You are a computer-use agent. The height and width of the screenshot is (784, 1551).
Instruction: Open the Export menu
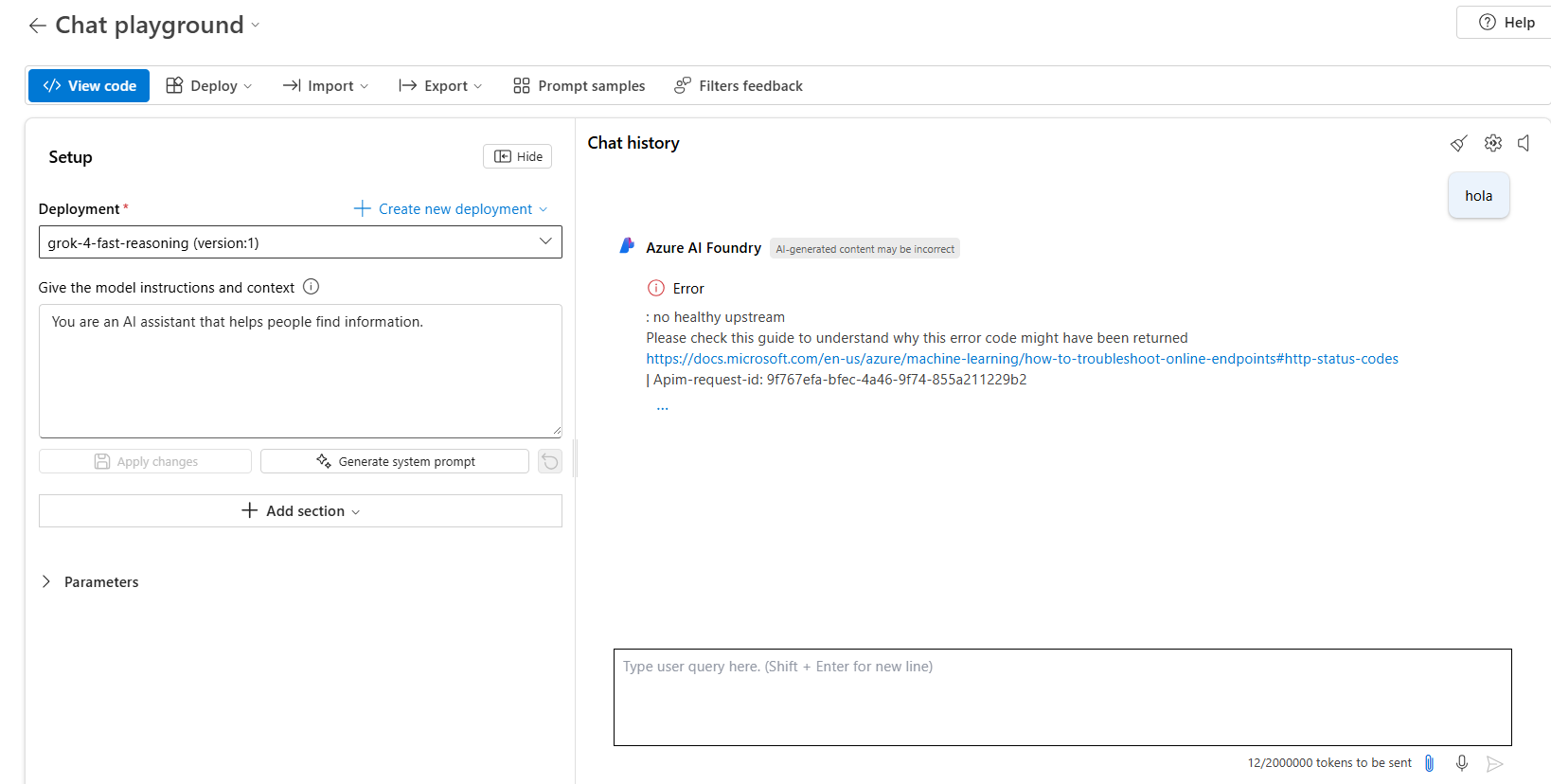pos(440,86)
